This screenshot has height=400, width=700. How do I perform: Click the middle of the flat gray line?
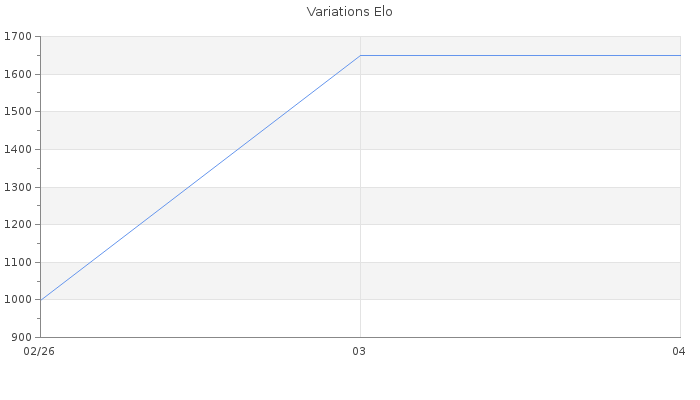point(520,55)
